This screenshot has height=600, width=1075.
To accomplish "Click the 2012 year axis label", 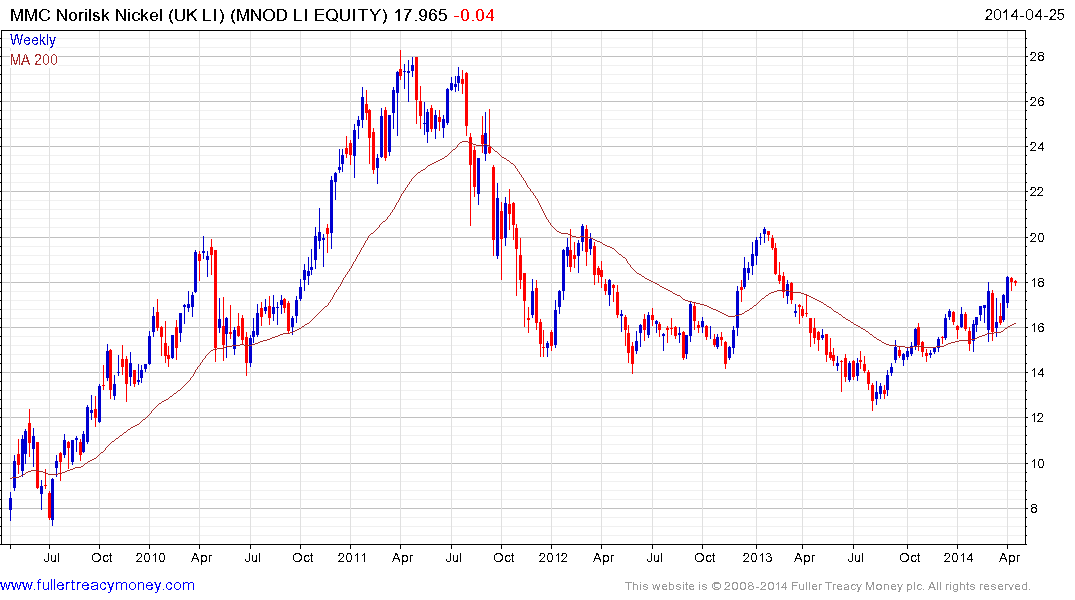I will click(x=553, y=557).
